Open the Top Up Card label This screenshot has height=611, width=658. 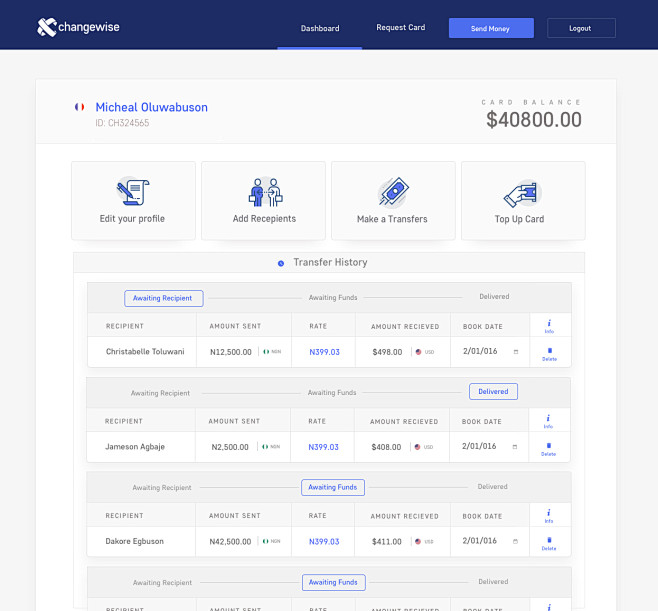(x=519, y=219)
